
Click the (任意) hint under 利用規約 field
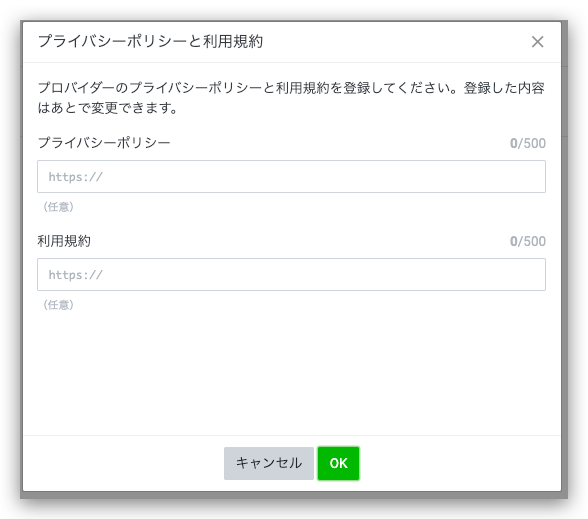point(58,304)
